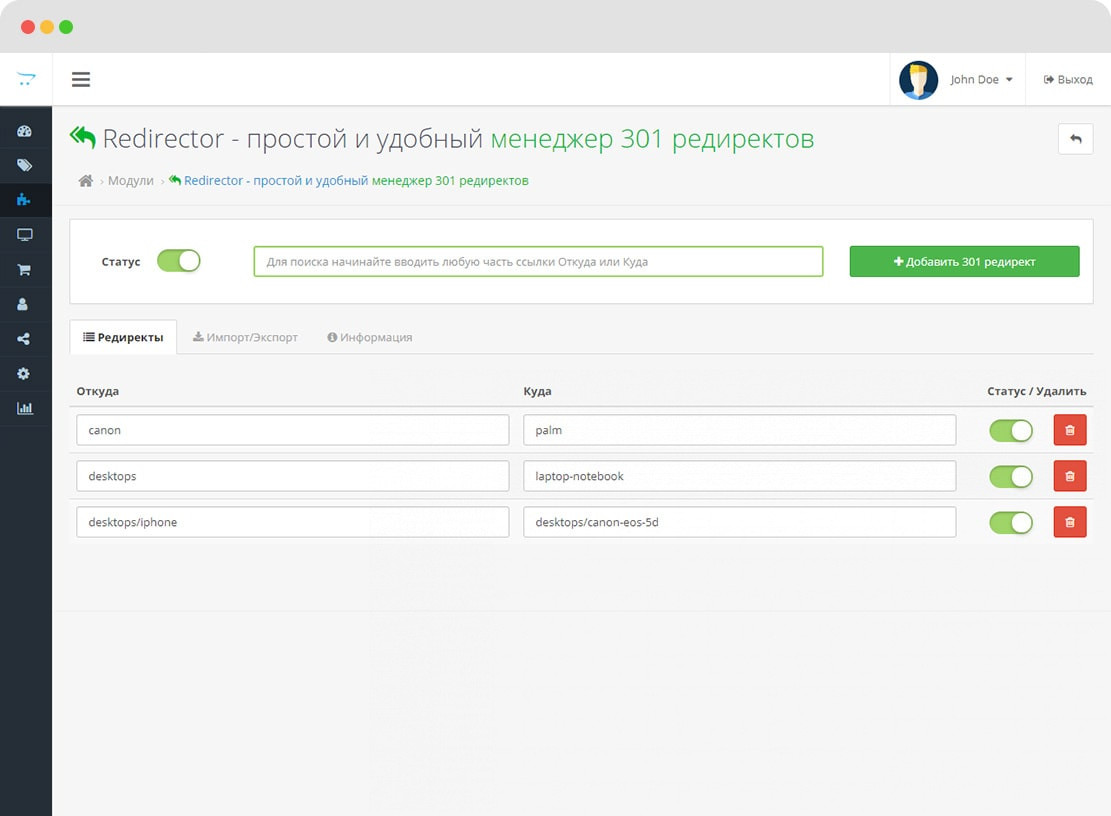Open the reports chart icon in sidebar
Screen dimensions: 1111x816
[25, 408]
